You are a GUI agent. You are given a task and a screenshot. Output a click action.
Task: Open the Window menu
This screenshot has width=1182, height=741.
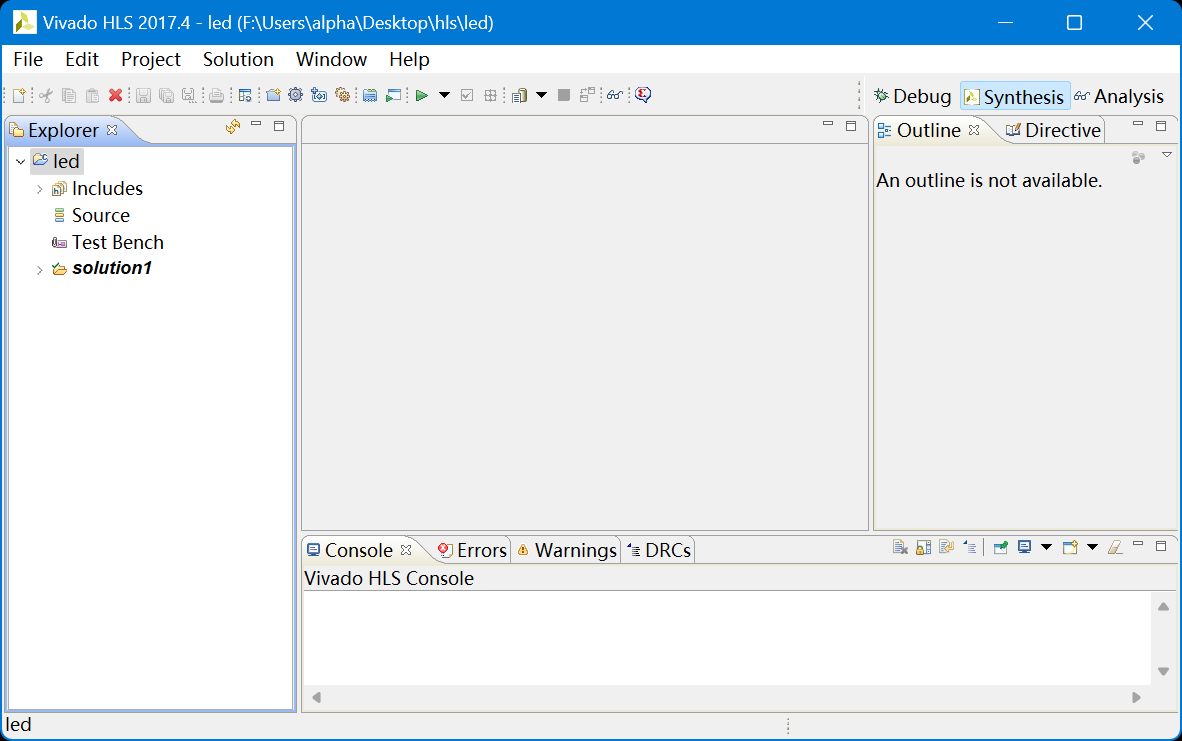click(331, 60)
